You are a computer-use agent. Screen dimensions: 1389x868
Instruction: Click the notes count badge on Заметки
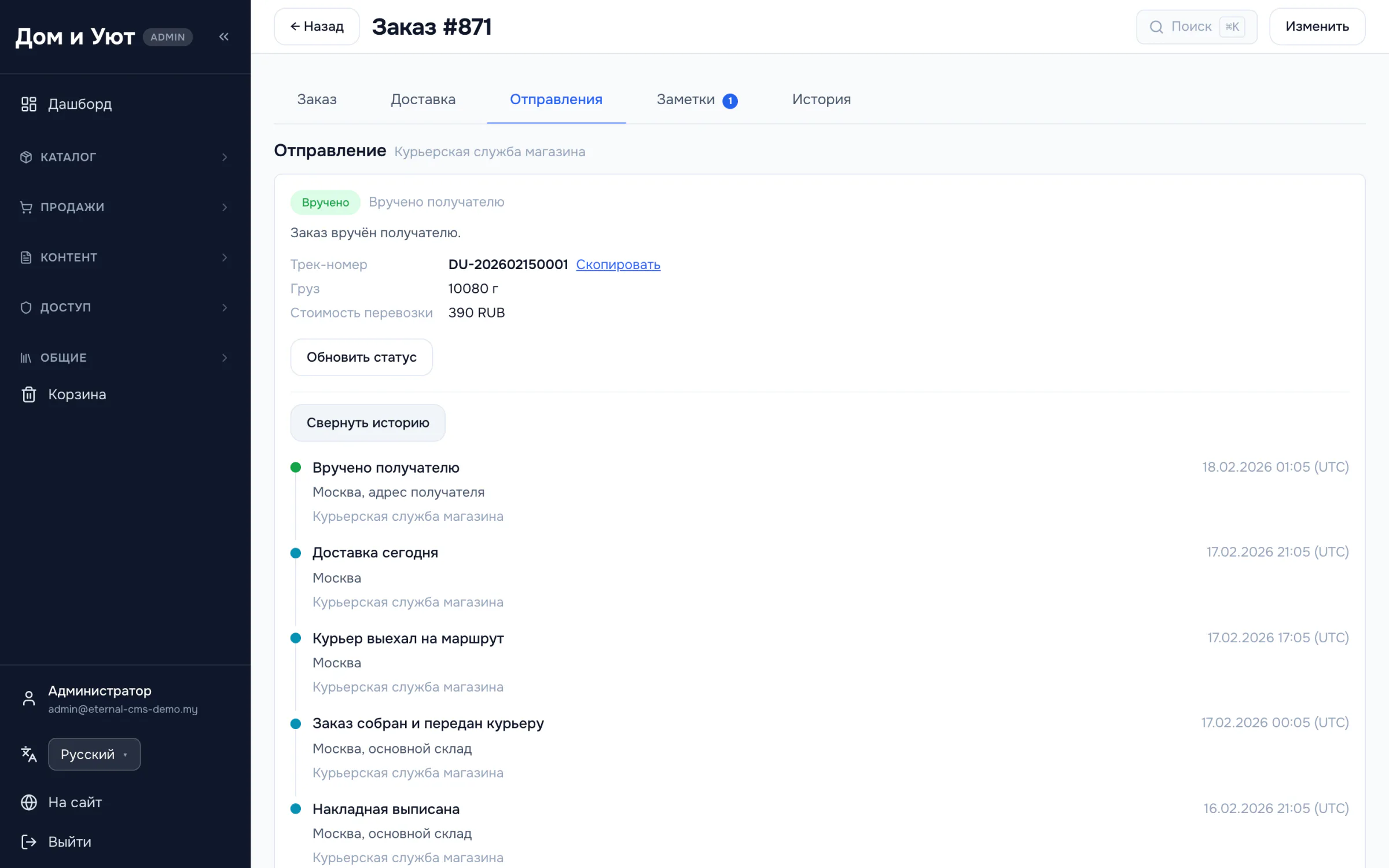coord(730,101)
